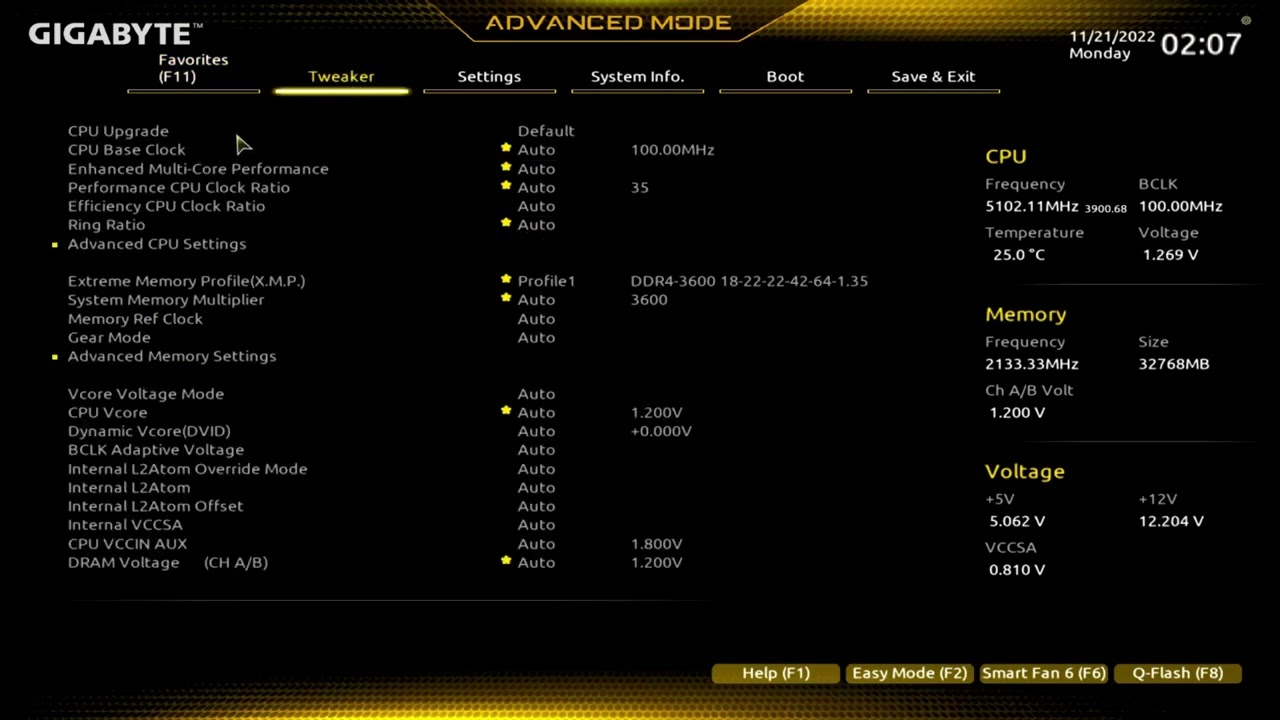Click the star next to System Memory Multiplier
The width and height of the screenshot is (1280, 720).
point(506,298)
